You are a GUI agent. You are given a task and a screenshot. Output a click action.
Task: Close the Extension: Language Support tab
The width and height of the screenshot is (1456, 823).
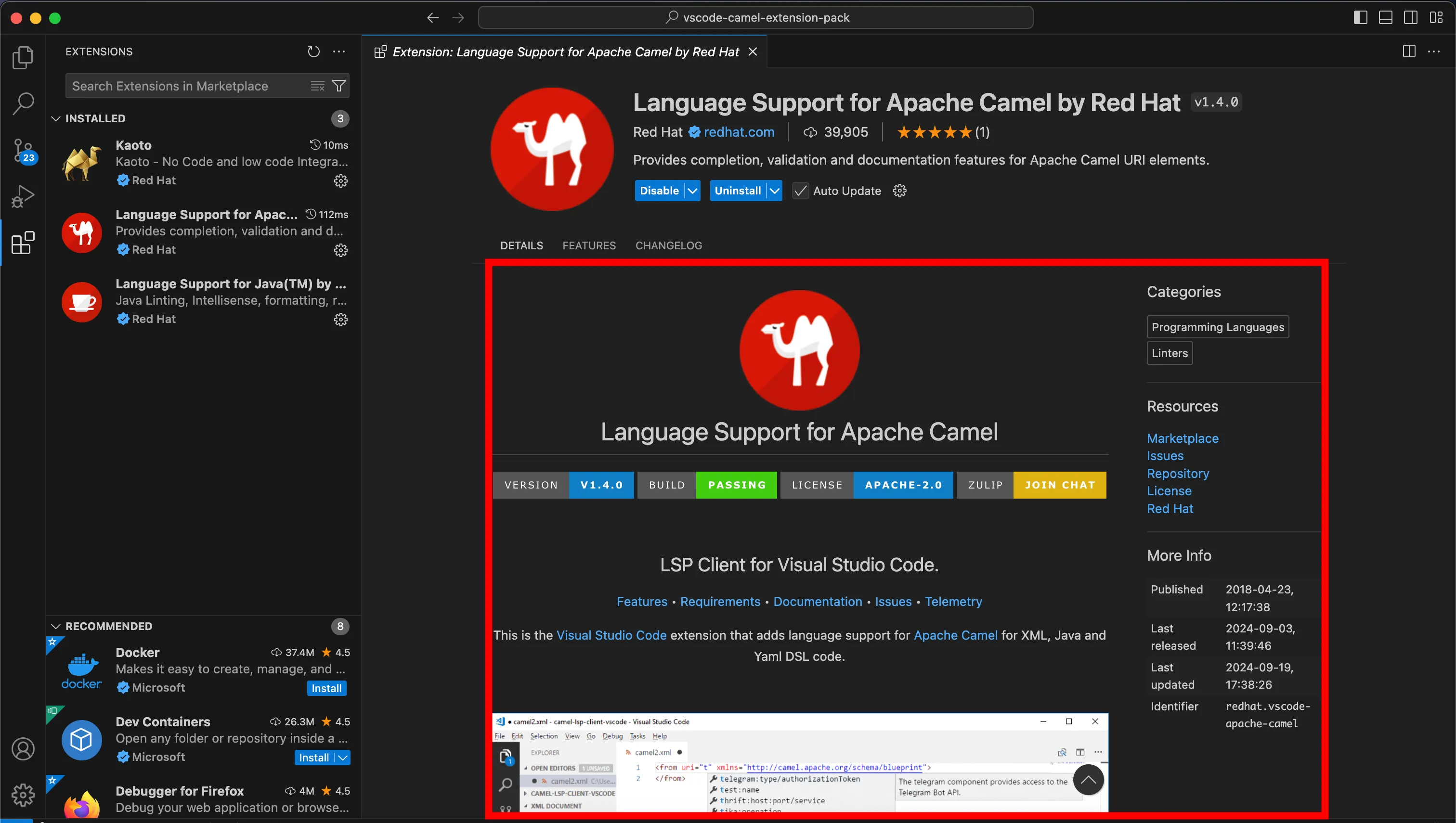pyautogui.click(x=753, y=51)
